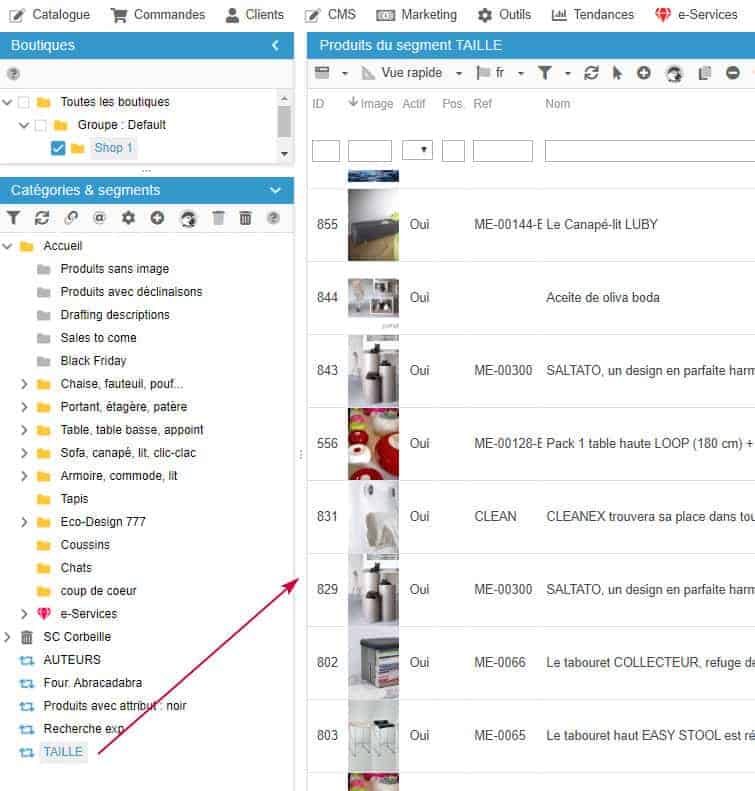Viewport: 755px width, 791px height.
Task: Click the Boutiques tree scrollbar down arrow
Action: (x=284, y=154)
